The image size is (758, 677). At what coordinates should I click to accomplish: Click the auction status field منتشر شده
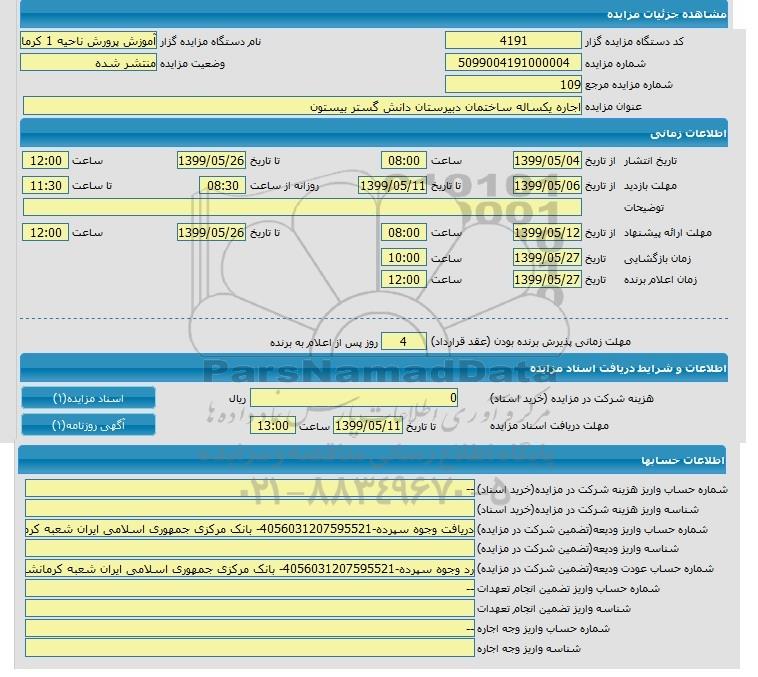pos(89,63)
